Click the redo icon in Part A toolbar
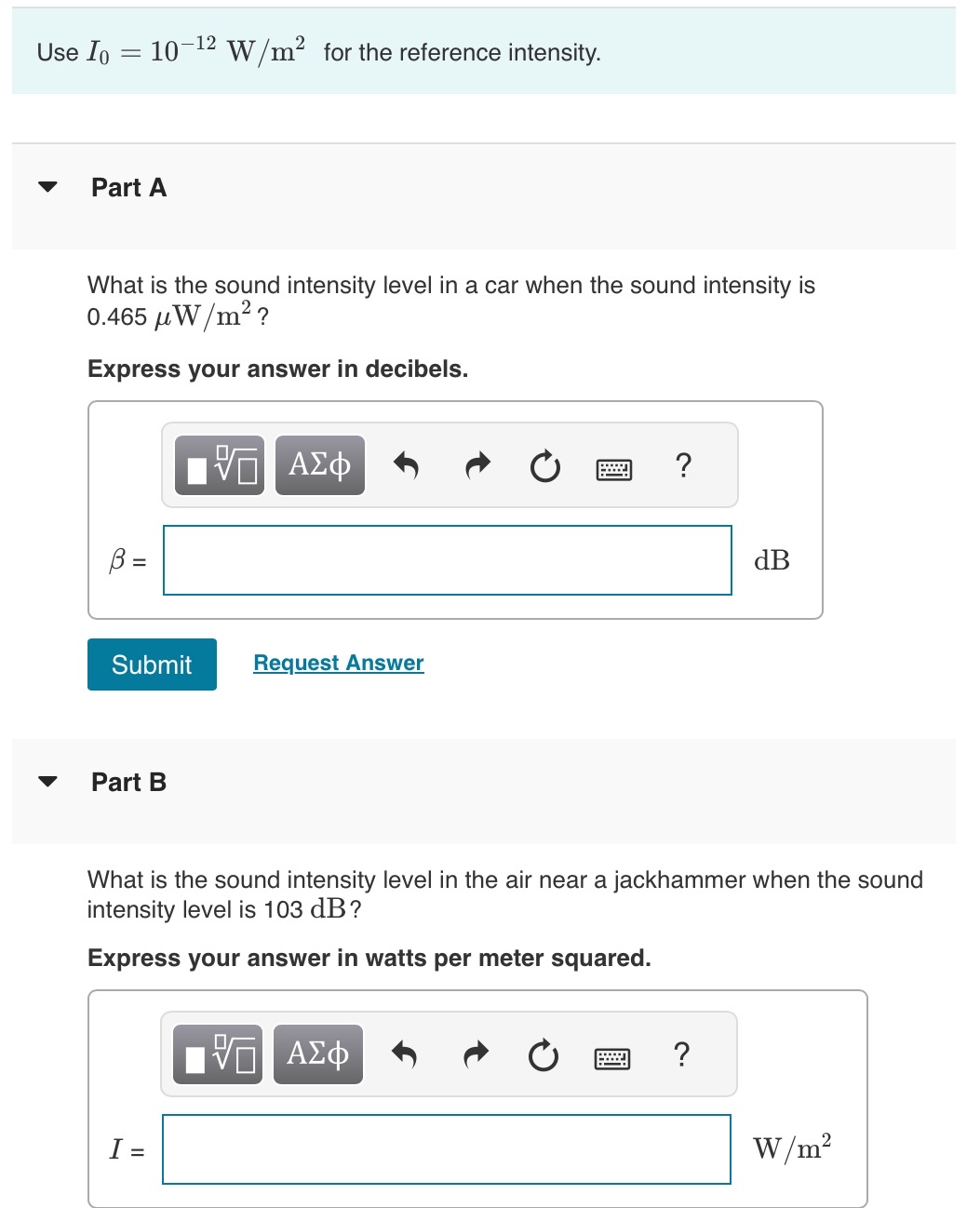The height and width of the screenshot is (1208, 980). coord(476,465)
